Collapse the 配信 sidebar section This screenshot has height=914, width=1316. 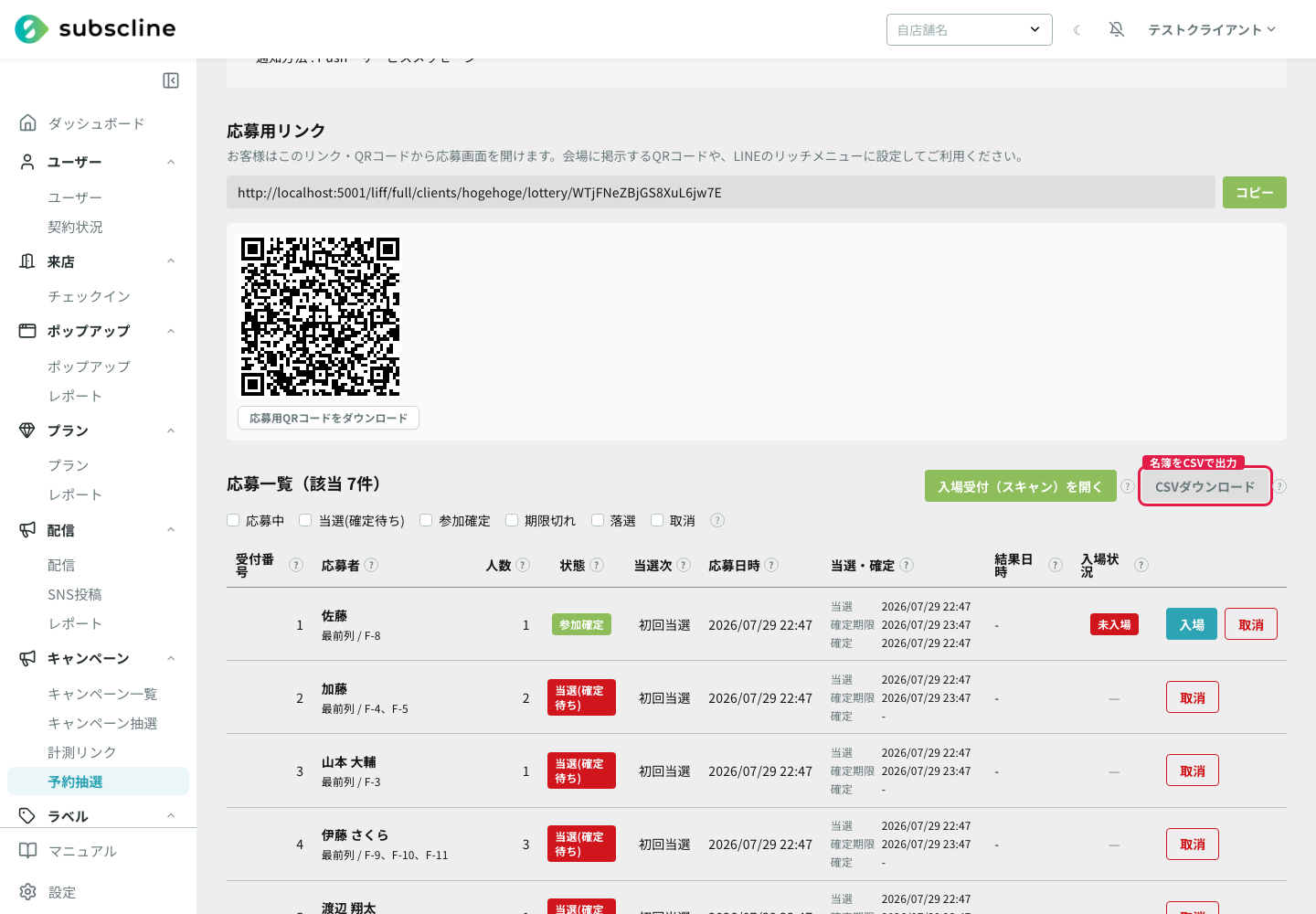[171, 530]
